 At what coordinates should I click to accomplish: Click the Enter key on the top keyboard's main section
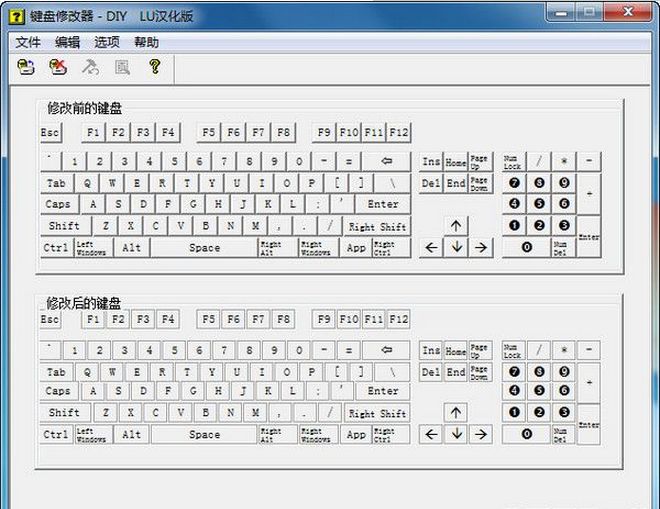coord(383,204)
